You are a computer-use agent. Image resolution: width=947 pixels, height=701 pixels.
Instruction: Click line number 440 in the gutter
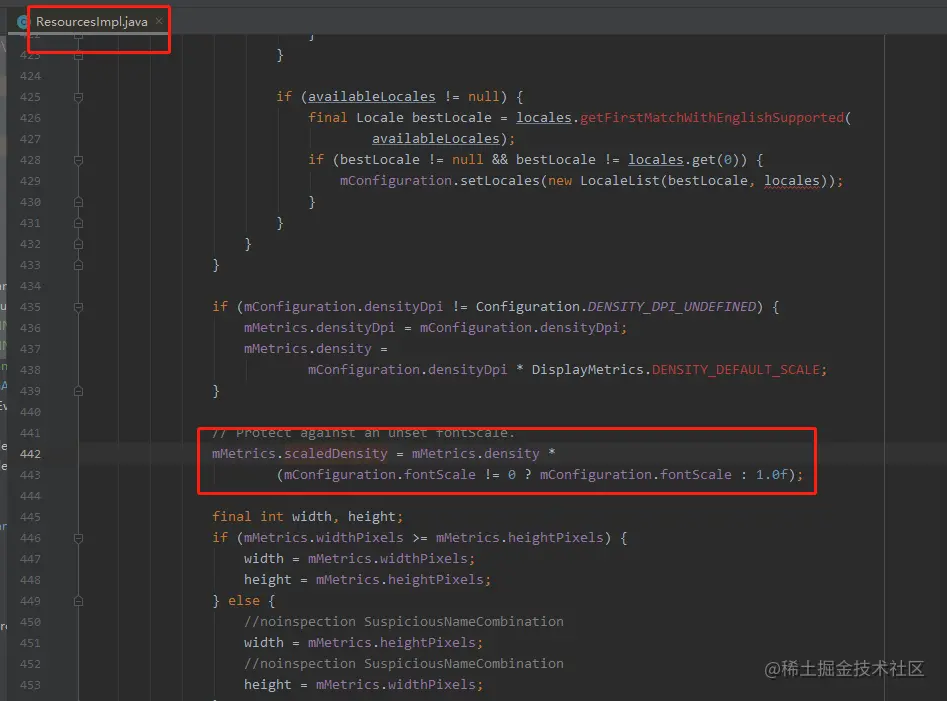[30, 412]
